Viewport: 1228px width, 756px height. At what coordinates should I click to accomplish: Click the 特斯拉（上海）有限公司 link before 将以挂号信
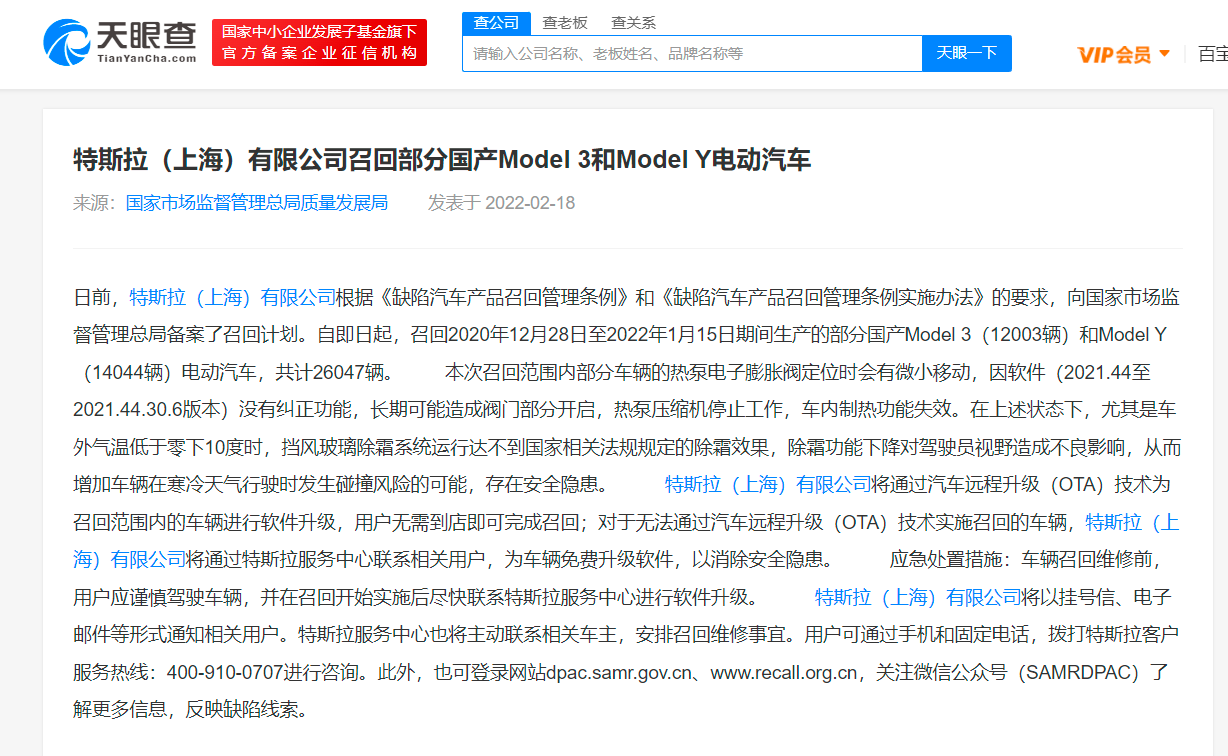[918, 598]
